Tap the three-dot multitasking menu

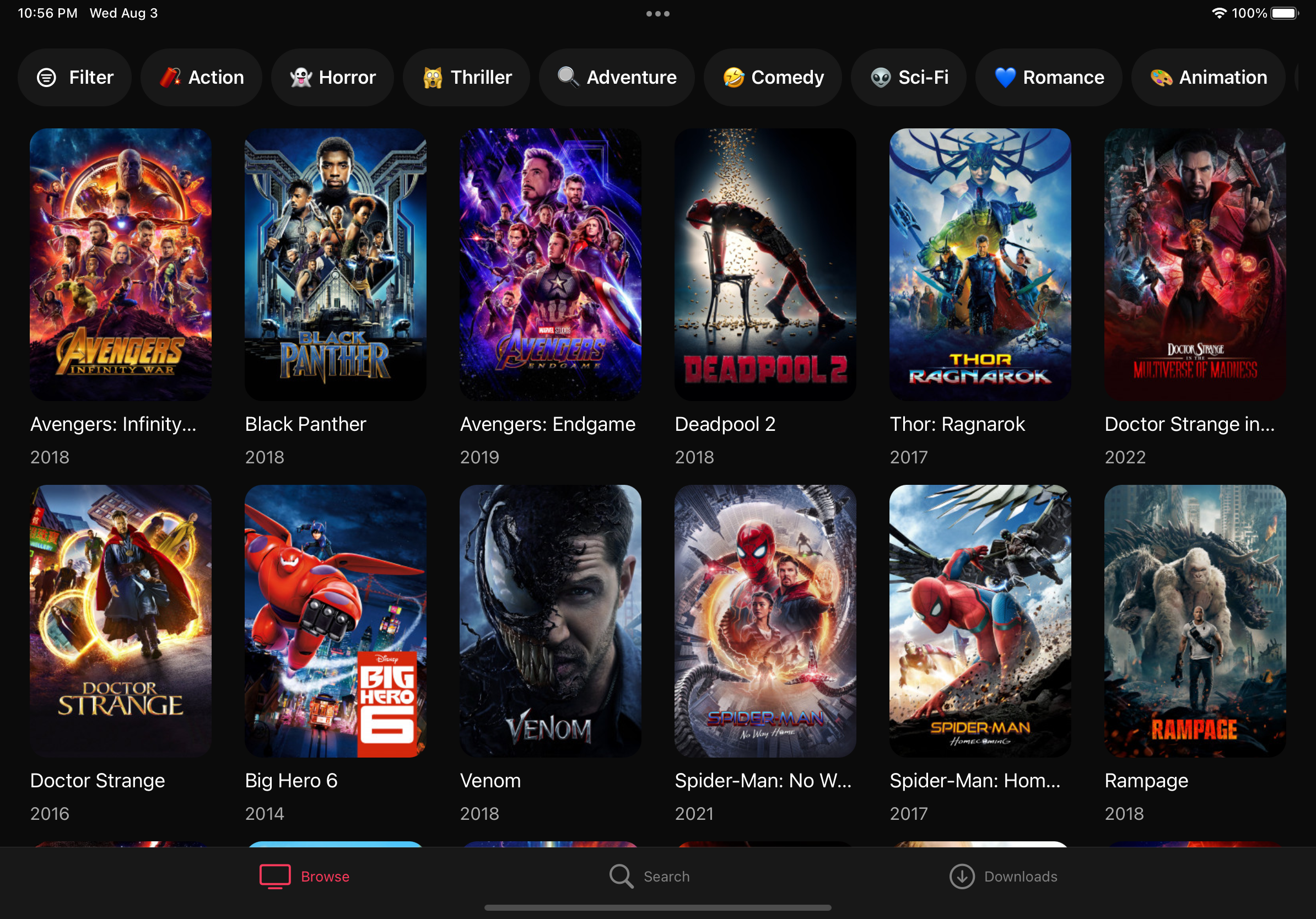pyautogui.click(x=657, y=14)
